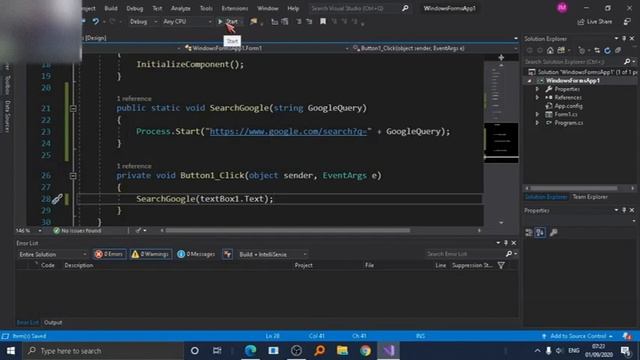Click the editor horizontal scrollbar
This screenshot has height=360, width=640.
coord(287,231)
